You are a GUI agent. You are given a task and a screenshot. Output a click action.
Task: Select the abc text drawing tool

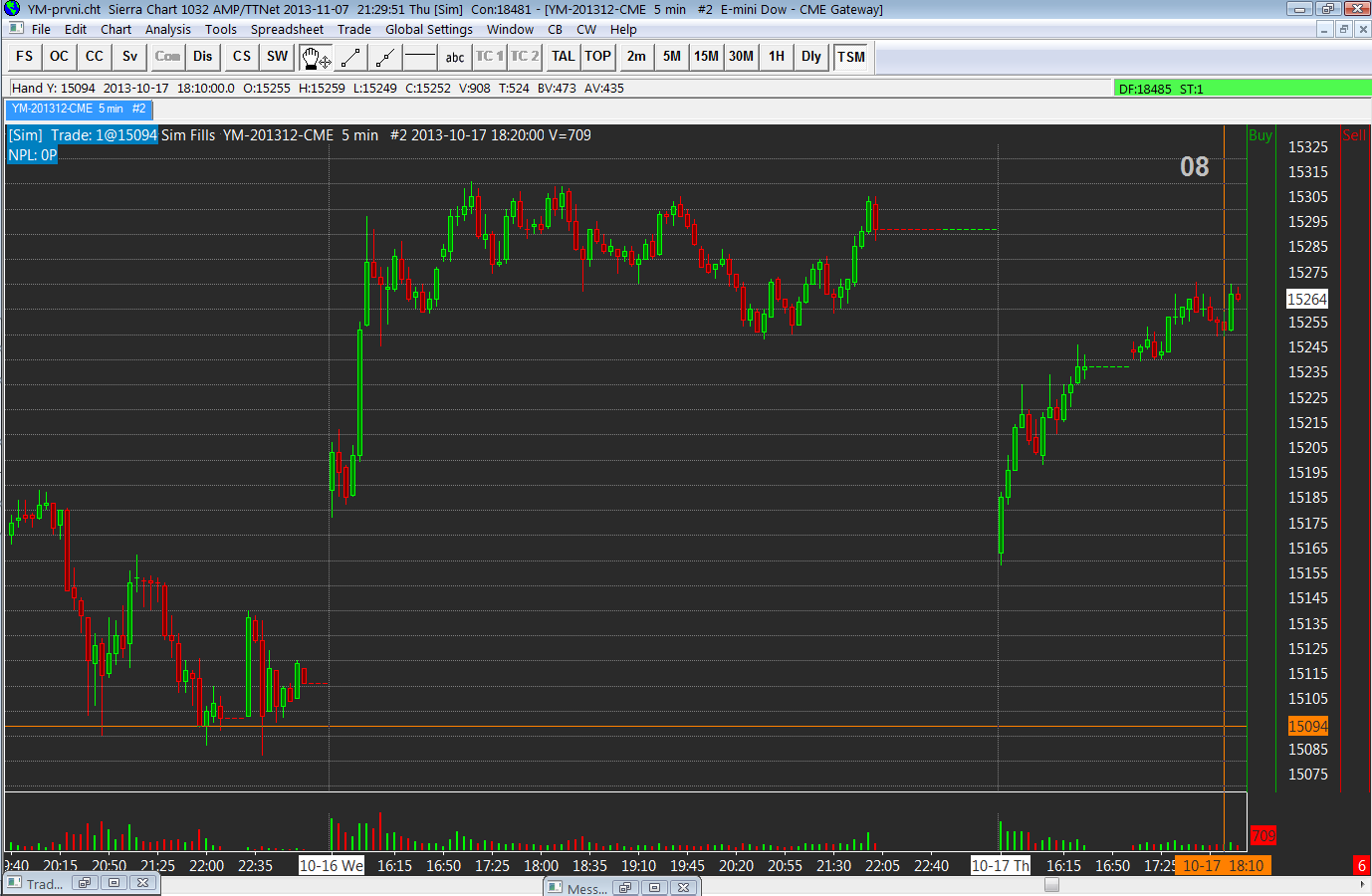[x=455, y=57]
